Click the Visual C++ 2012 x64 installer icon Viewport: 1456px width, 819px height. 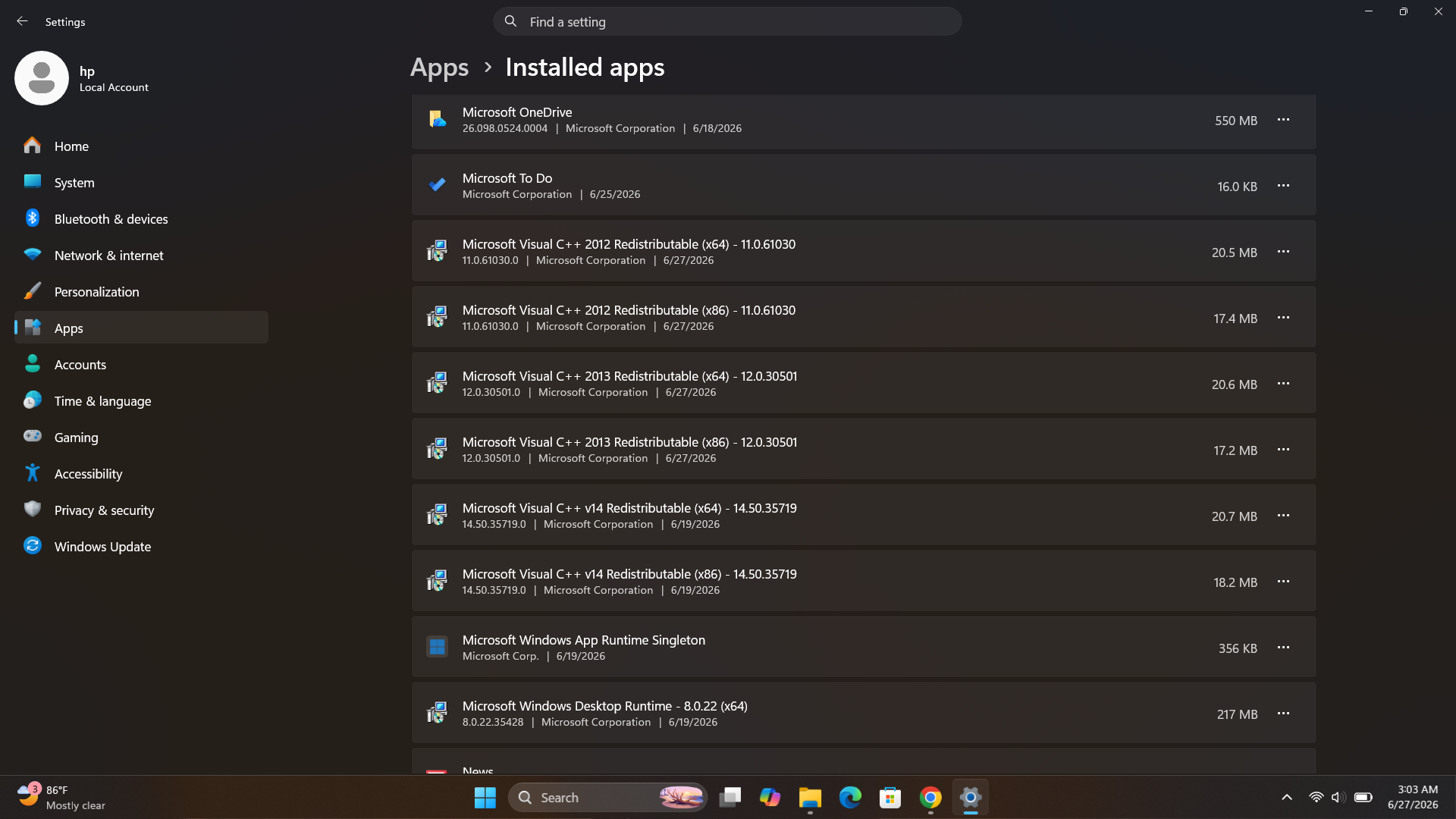437,251
